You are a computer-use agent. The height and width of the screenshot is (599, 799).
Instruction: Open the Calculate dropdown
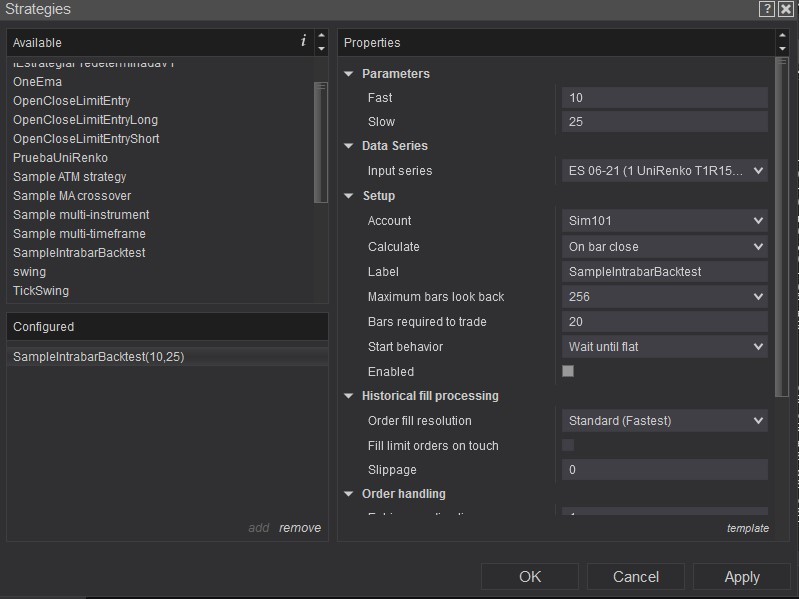(x=664, y=246)
